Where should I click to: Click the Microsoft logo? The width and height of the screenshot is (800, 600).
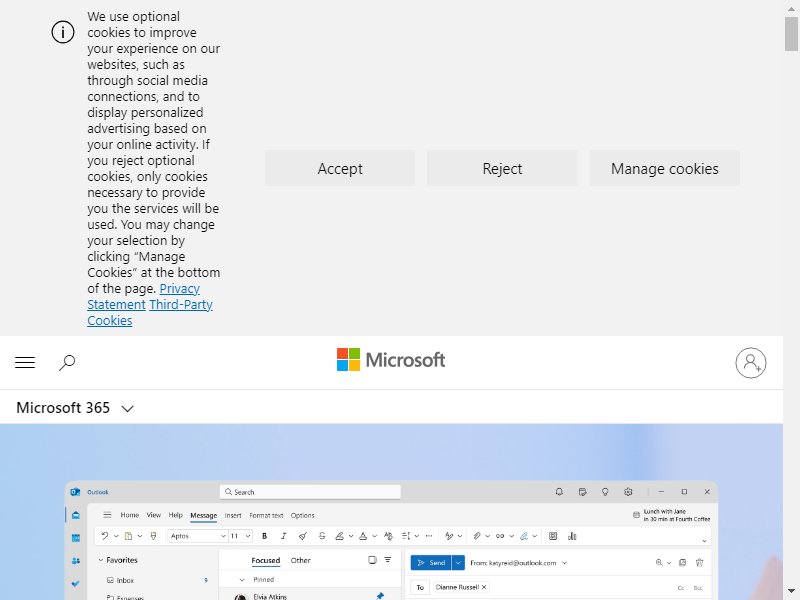[x=391, y=360]
